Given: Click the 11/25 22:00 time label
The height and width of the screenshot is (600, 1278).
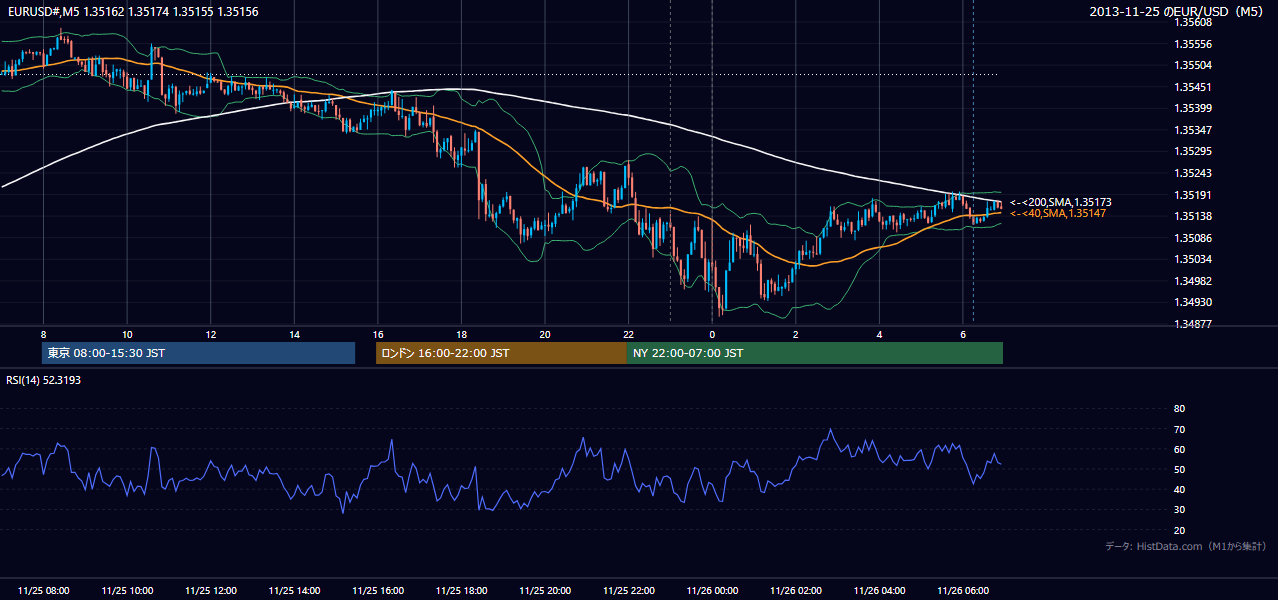Looking at the screenshot, I should click(628, 591).
